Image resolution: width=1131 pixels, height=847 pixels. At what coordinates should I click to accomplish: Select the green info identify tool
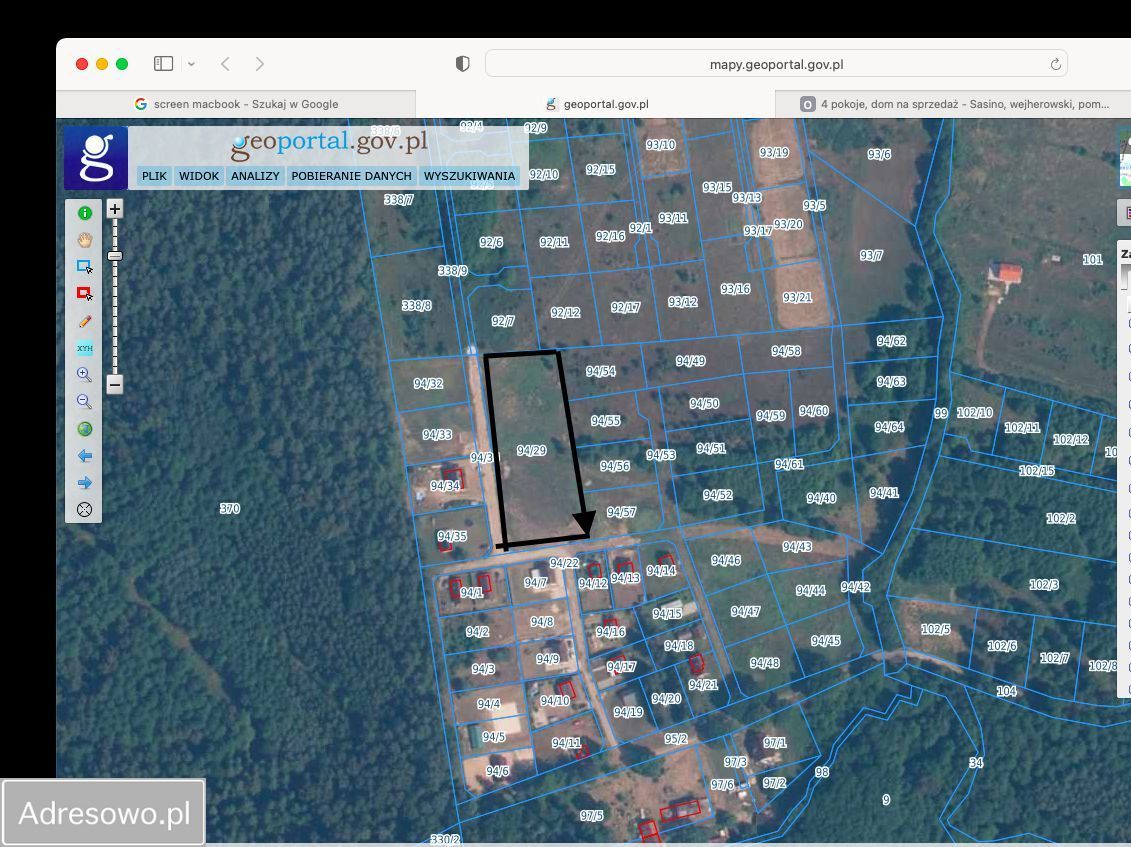pyautogui.click(x=85, y=213)
